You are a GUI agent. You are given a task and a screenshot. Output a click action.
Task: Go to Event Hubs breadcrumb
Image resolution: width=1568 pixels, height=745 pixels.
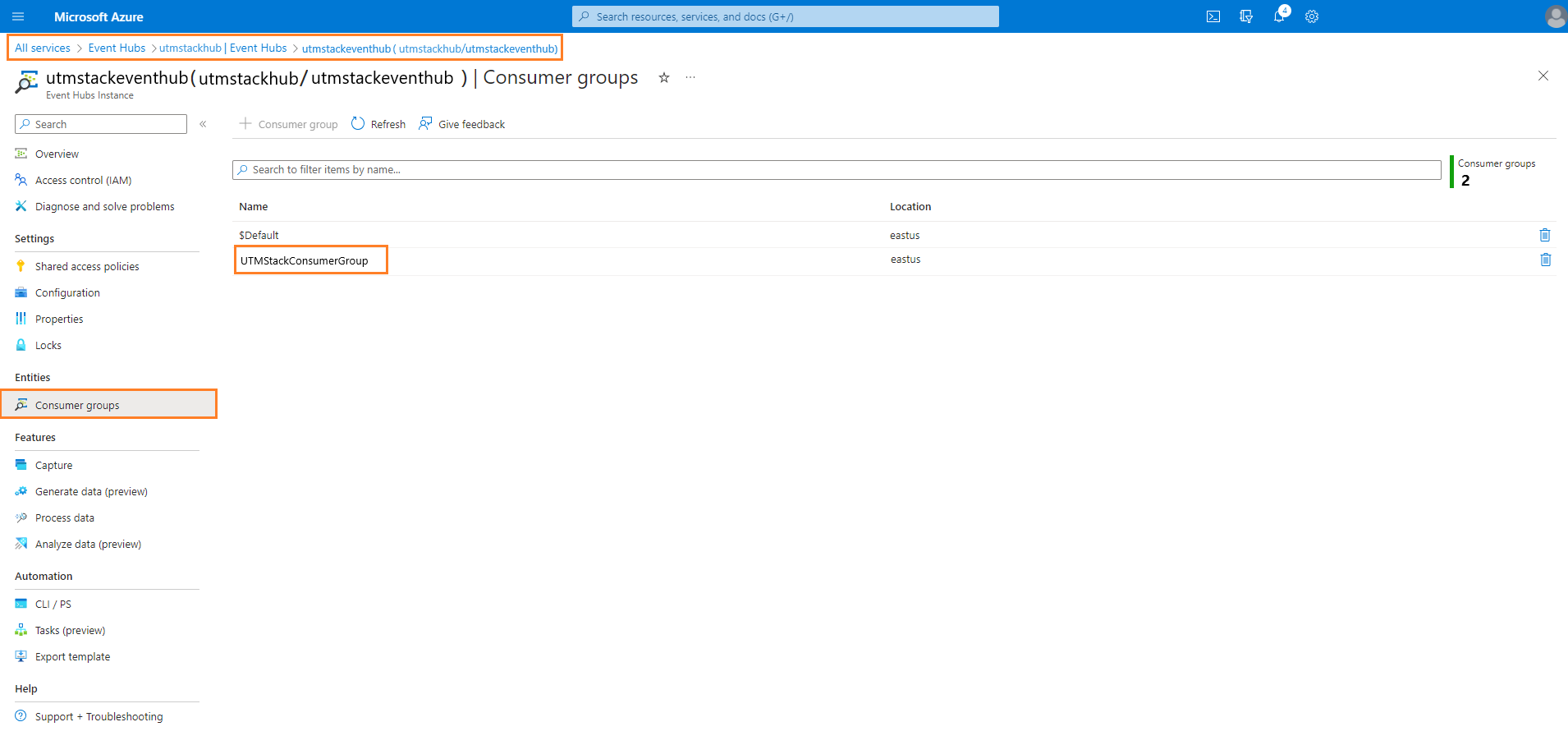pos(117,48)
